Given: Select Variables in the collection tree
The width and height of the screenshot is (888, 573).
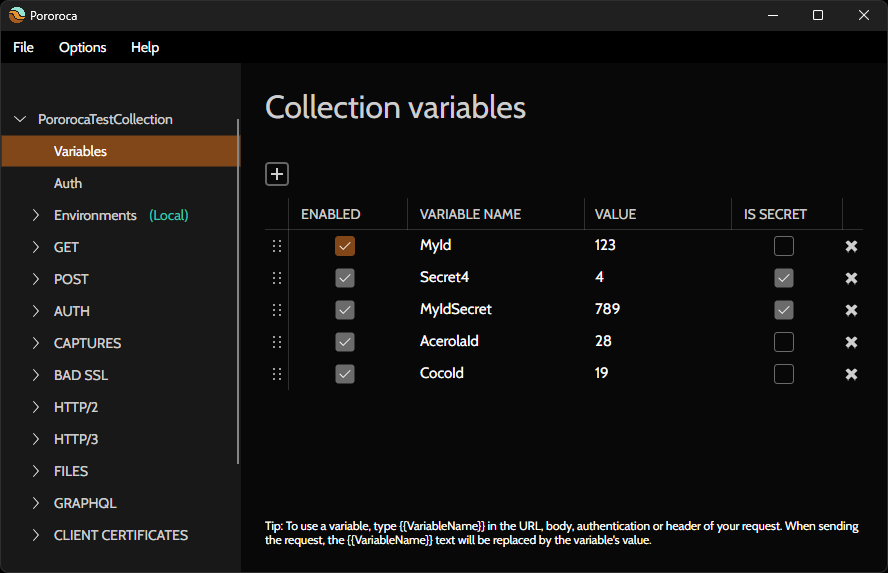Looking at the screenshot, I should click(121, 151).
